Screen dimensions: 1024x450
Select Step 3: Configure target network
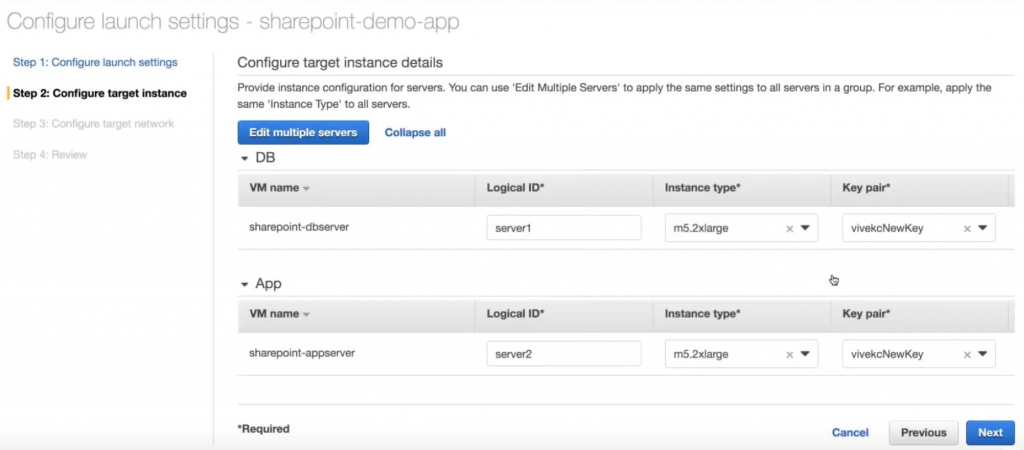[x=93, y=123]
